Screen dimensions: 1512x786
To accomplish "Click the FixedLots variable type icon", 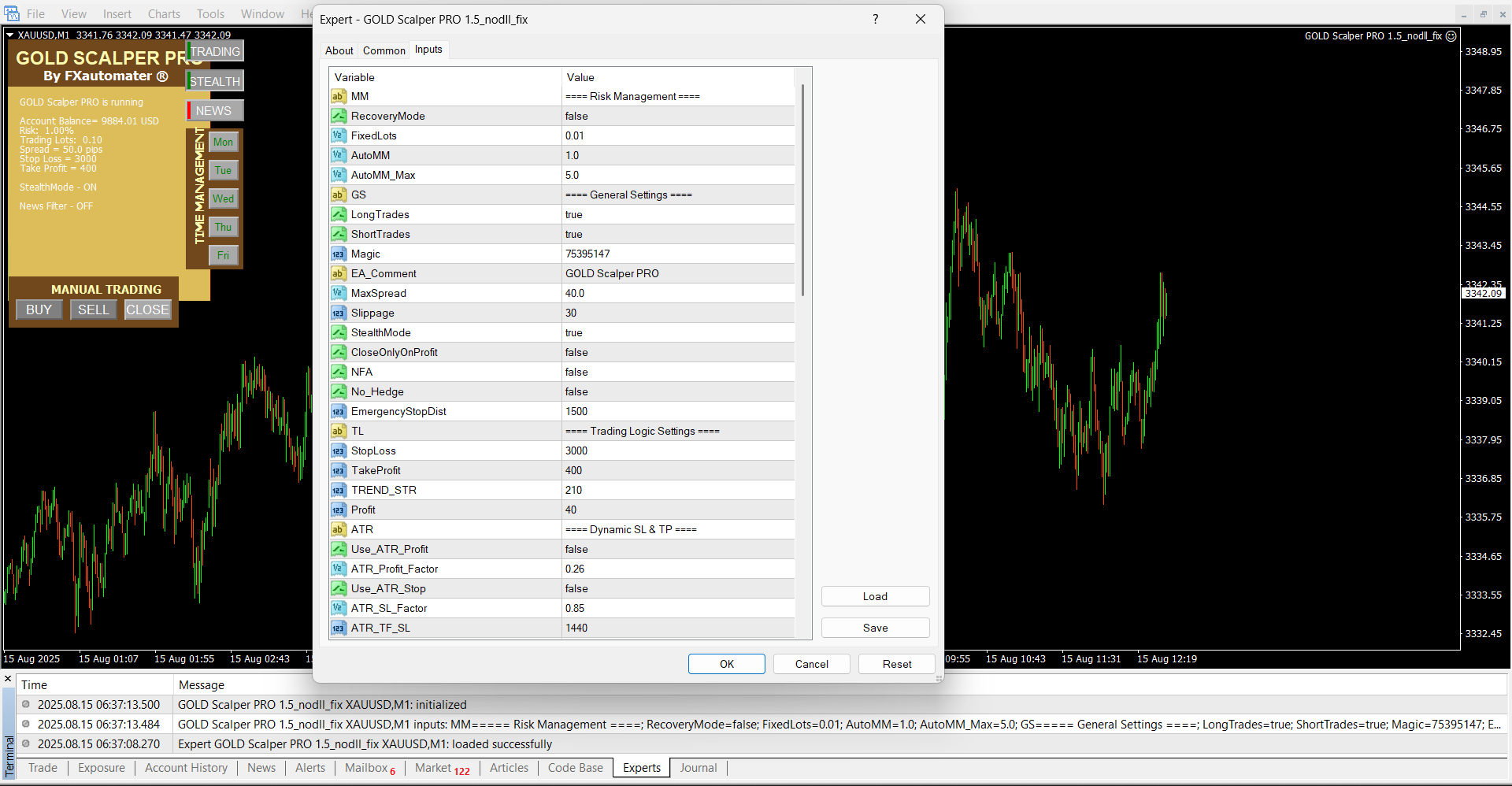I will pos(339,135).
